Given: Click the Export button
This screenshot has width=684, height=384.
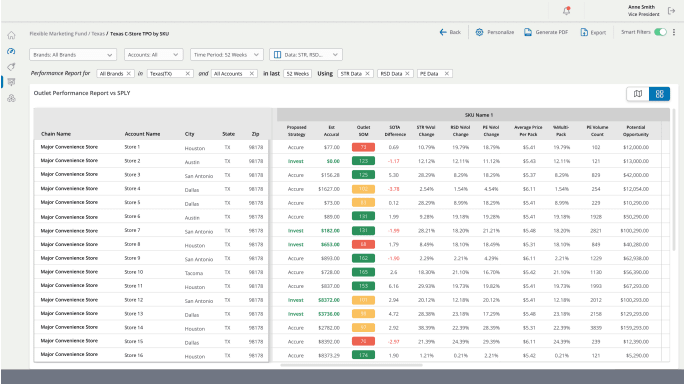Looking at the screenshot, I should pos(593,32).
